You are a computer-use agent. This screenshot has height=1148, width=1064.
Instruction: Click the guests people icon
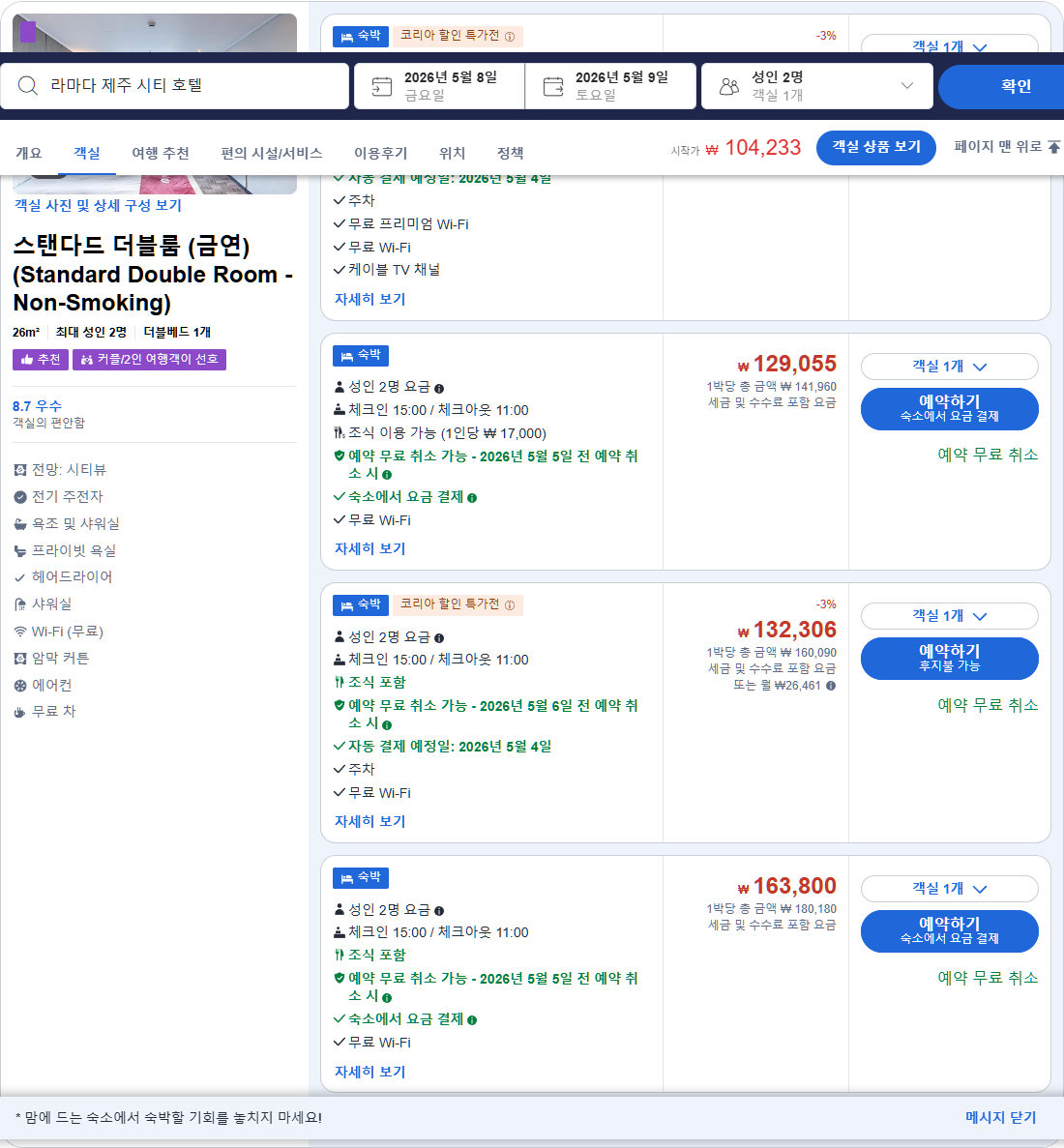tap(728, 87)
